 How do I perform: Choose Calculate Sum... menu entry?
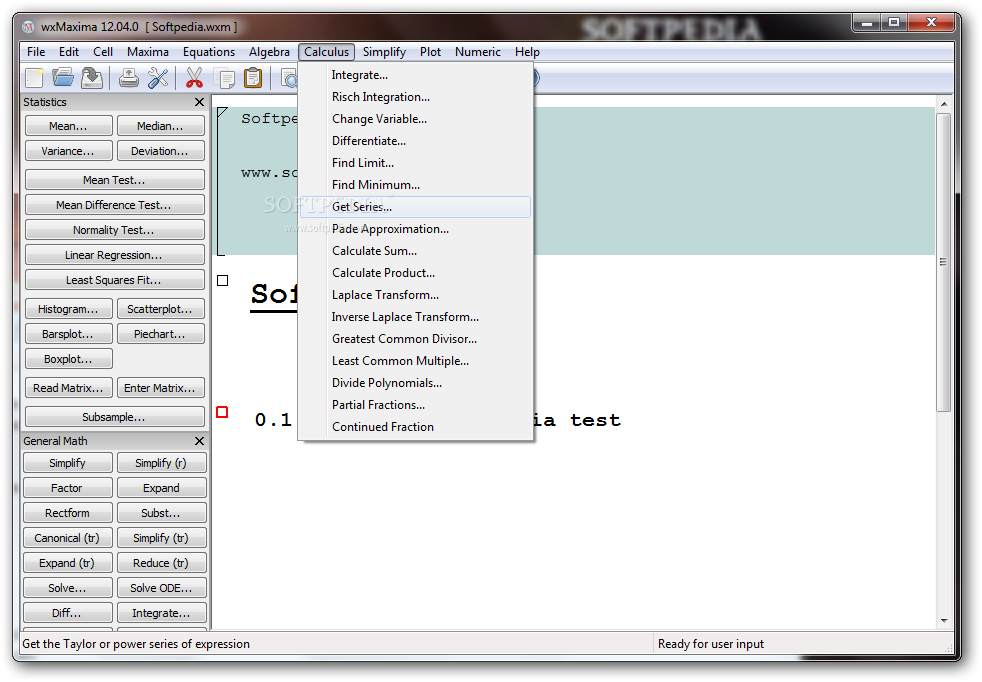pos(415,251)
